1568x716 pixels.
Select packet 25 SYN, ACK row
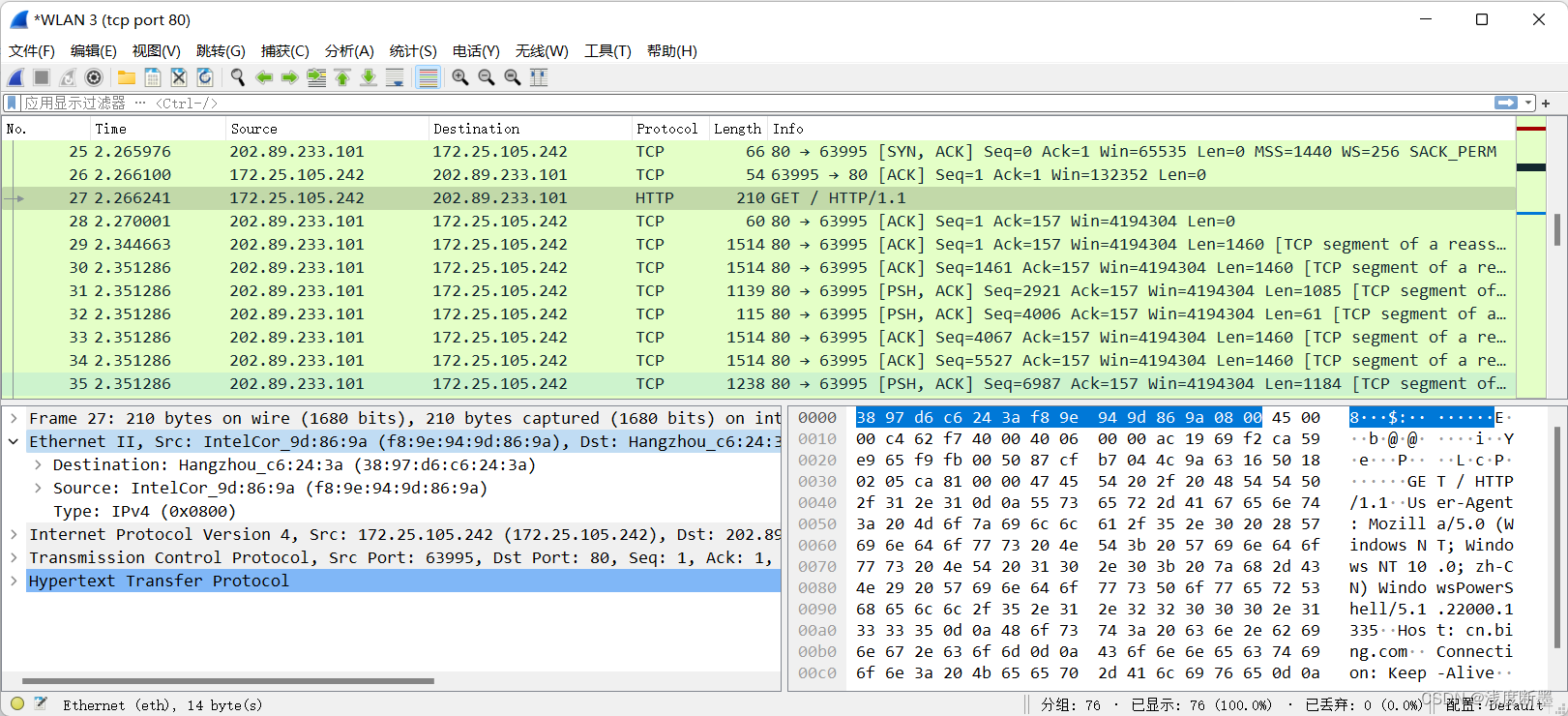[x=758, y=152]
